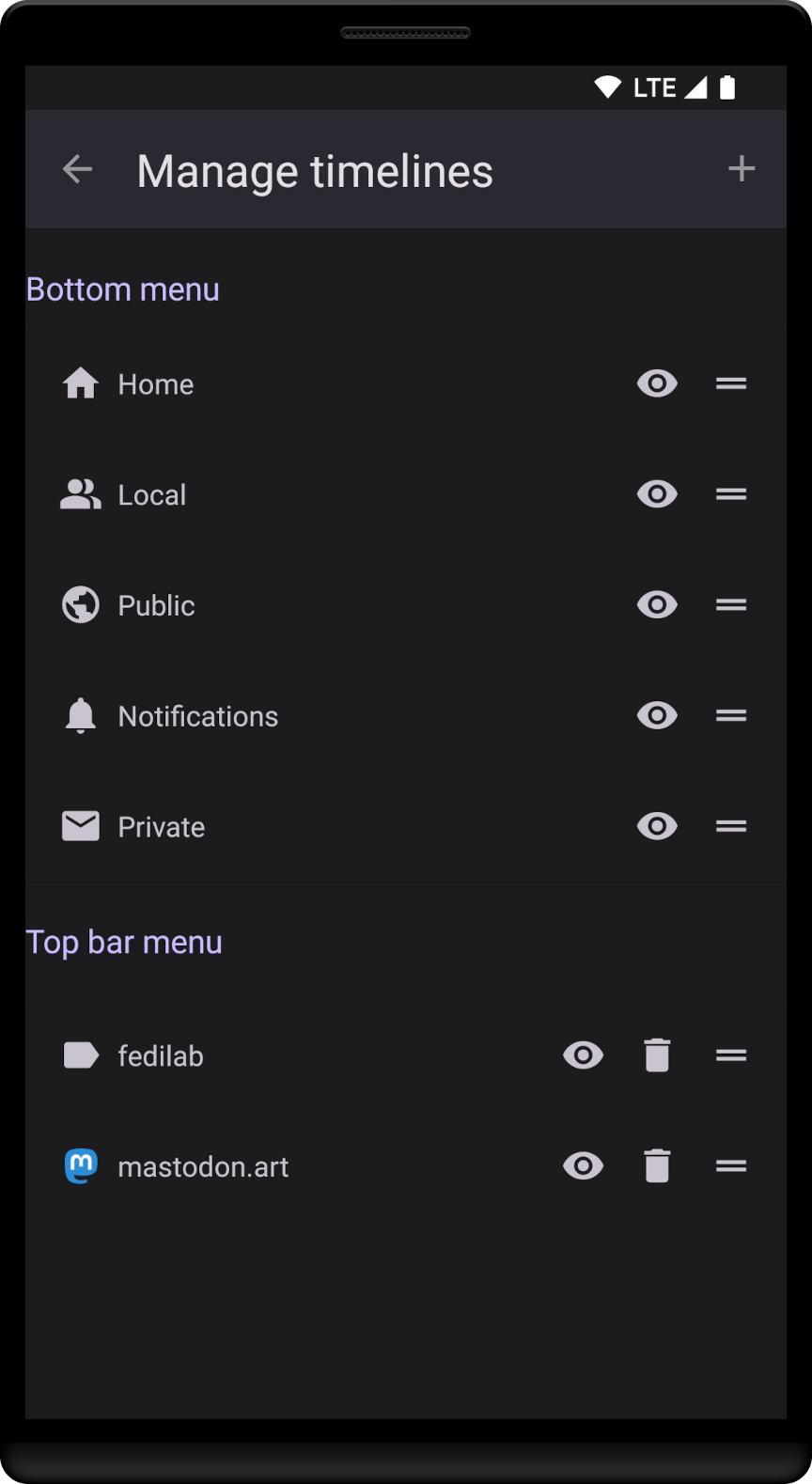Hide the Public timeline

657,605
